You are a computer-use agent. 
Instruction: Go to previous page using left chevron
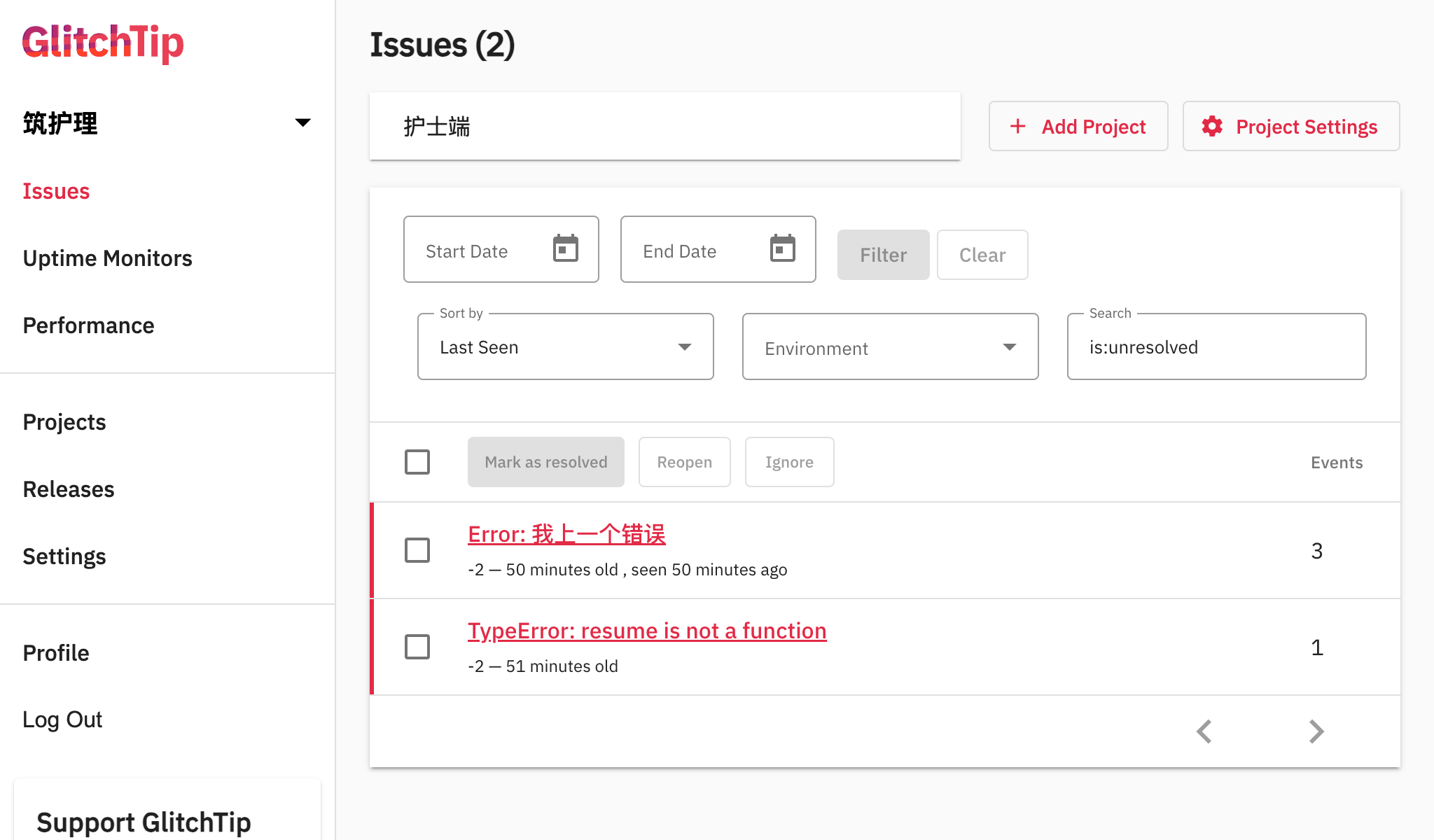click(1204, 731)
